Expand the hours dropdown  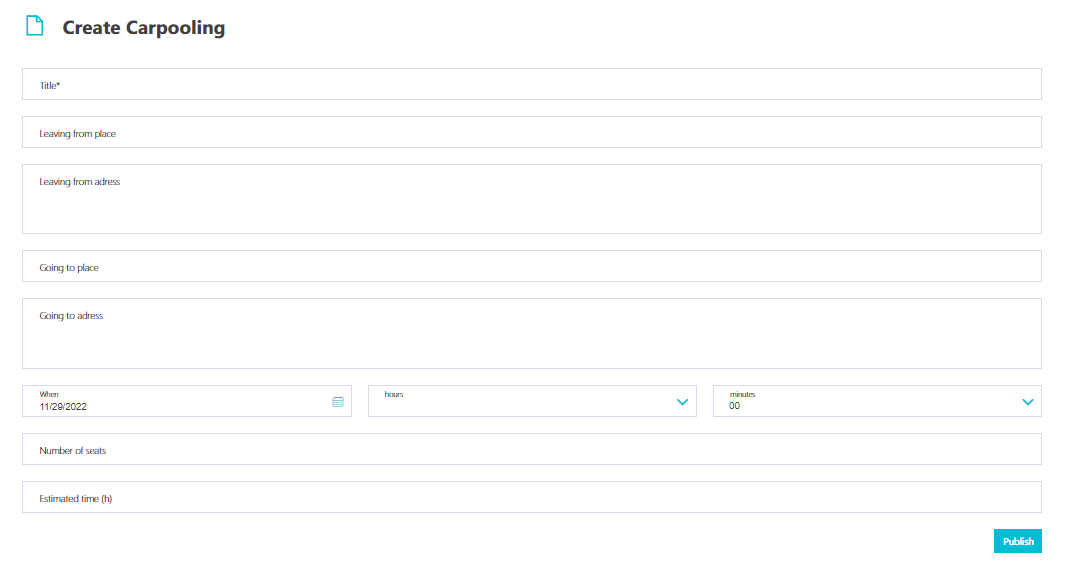532,401
